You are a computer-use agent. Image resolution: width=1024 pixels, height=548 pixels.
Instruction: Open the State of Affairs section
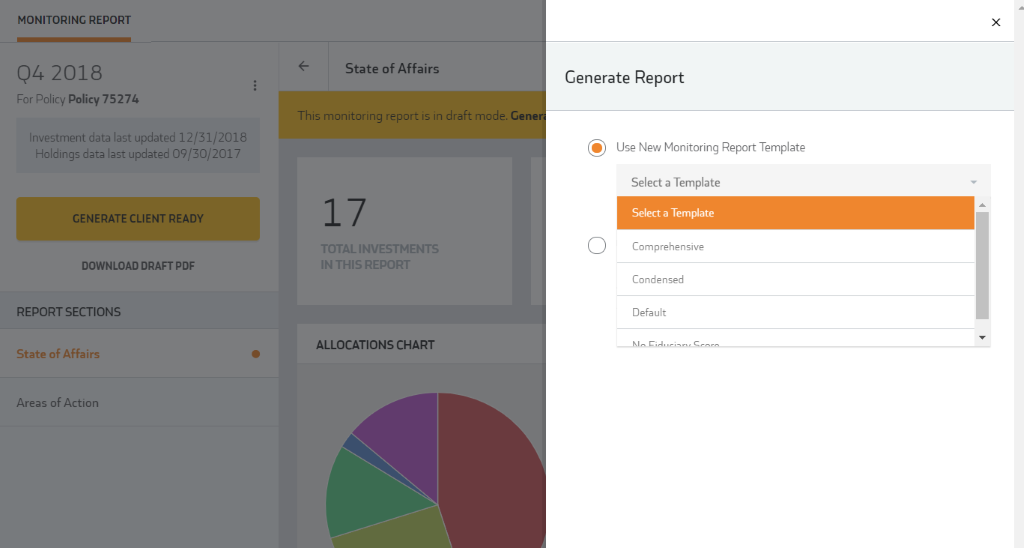tap(58, 354)
